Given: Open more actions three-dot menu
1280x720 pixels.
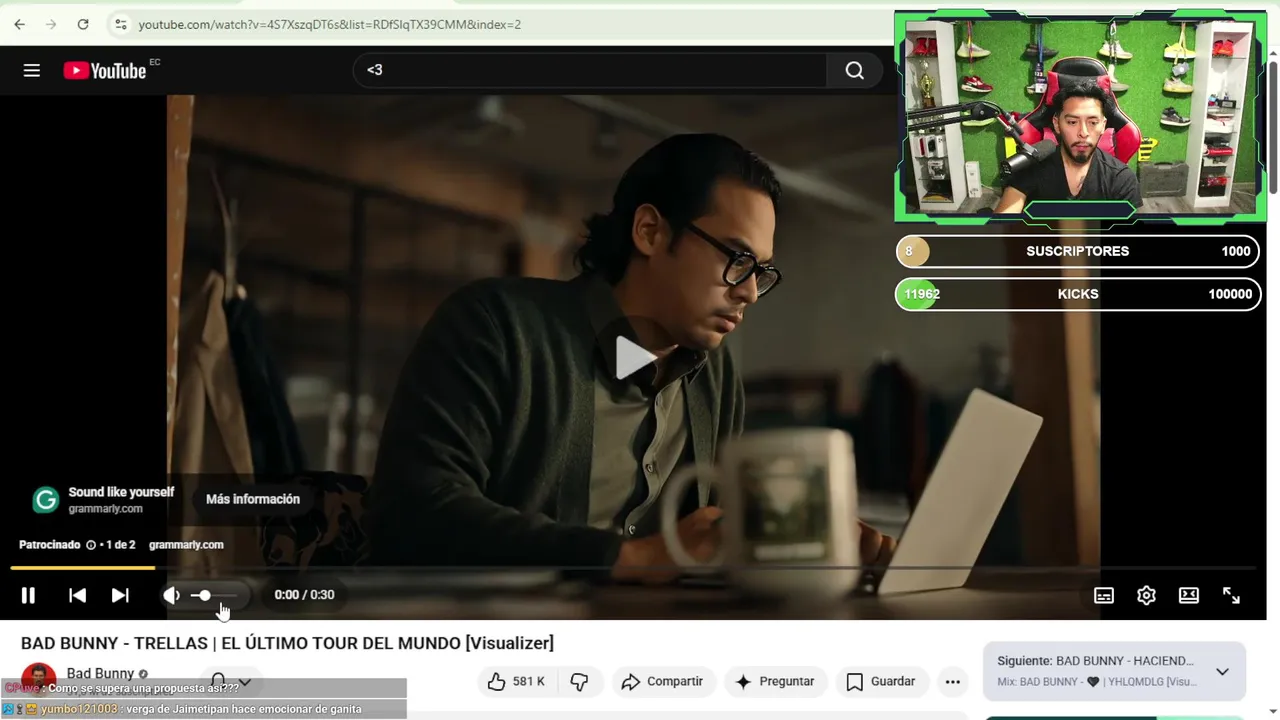Looking at the screenshot, I should 953,682.
